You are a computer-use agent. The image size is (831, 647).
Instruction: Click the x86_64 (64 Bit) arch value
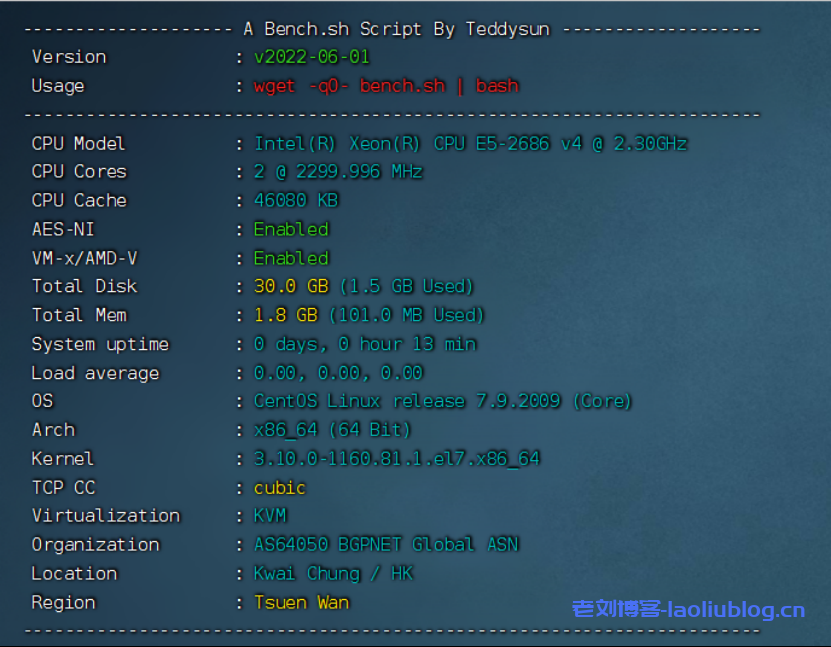click(x=332, y=430)
